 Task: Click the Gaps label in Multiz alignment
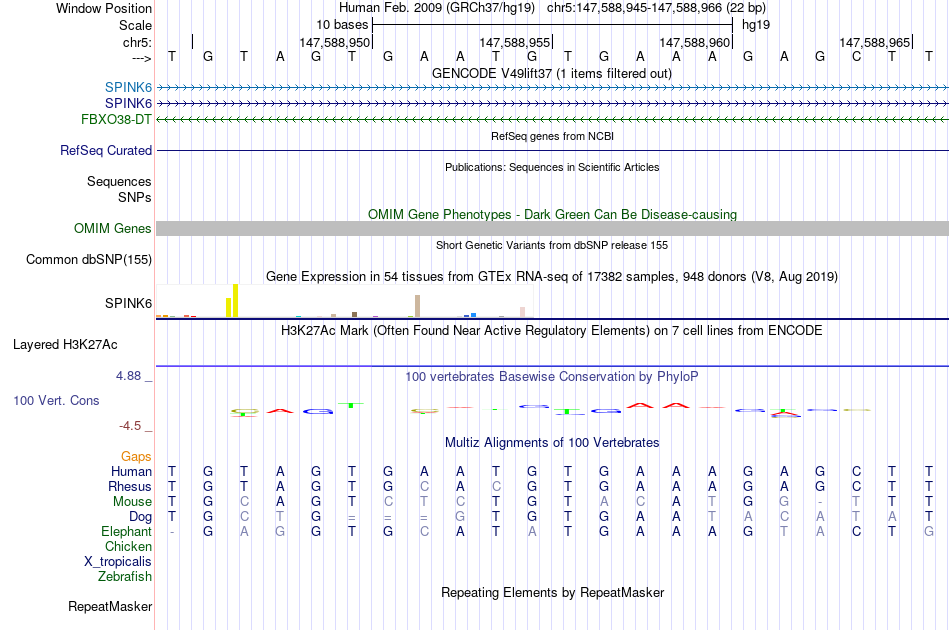(136, 457)
